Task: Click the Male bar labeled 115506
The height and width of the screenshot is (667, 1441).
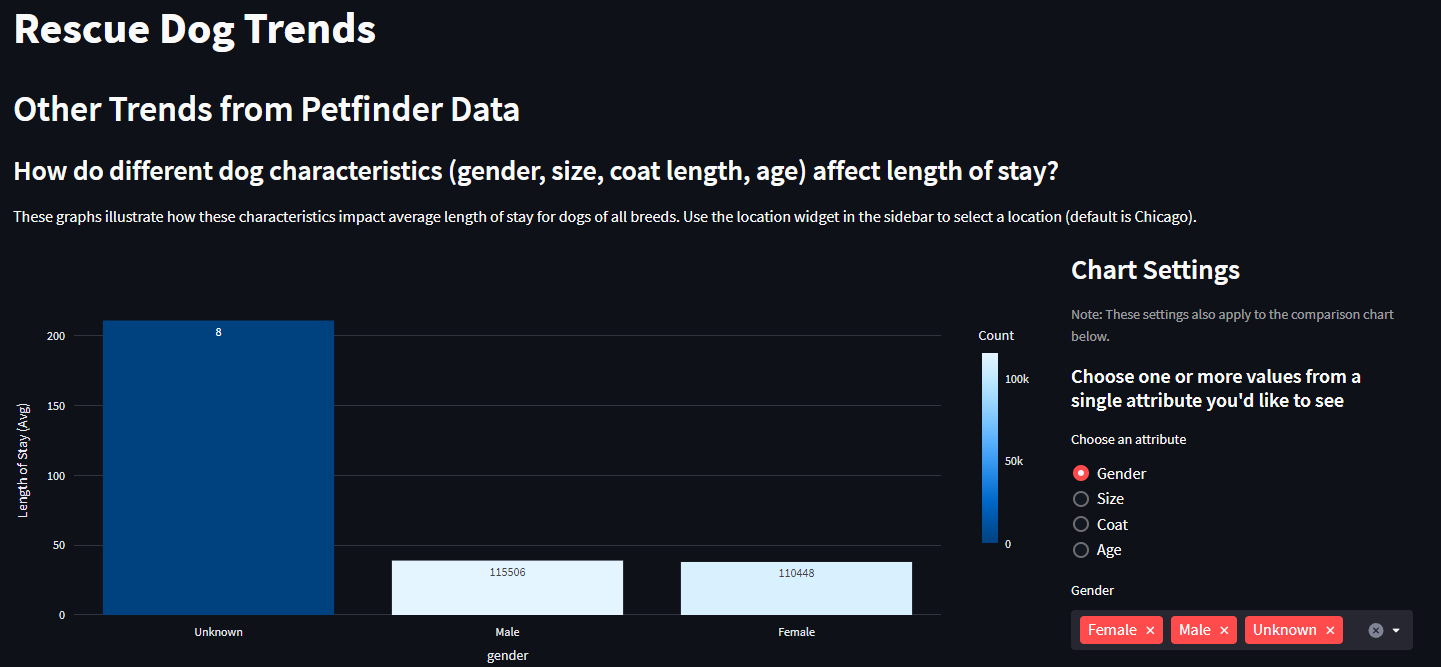Action: 507,588
